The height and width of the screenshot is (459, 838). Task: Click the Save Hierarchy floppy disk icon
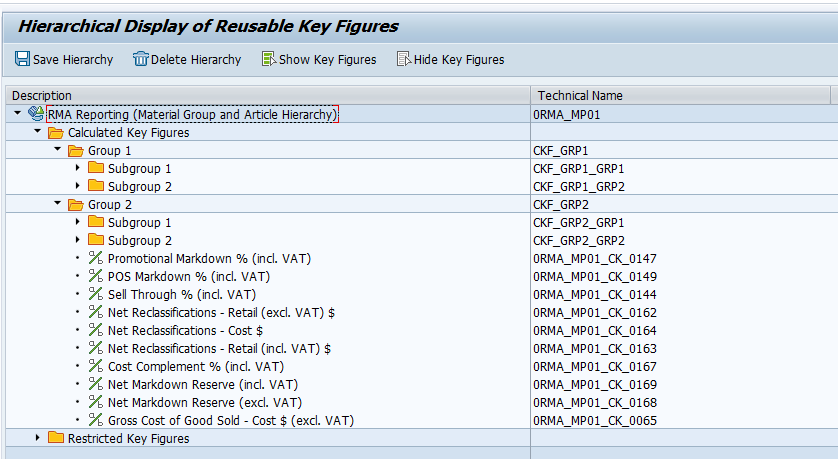click(22, 59)
